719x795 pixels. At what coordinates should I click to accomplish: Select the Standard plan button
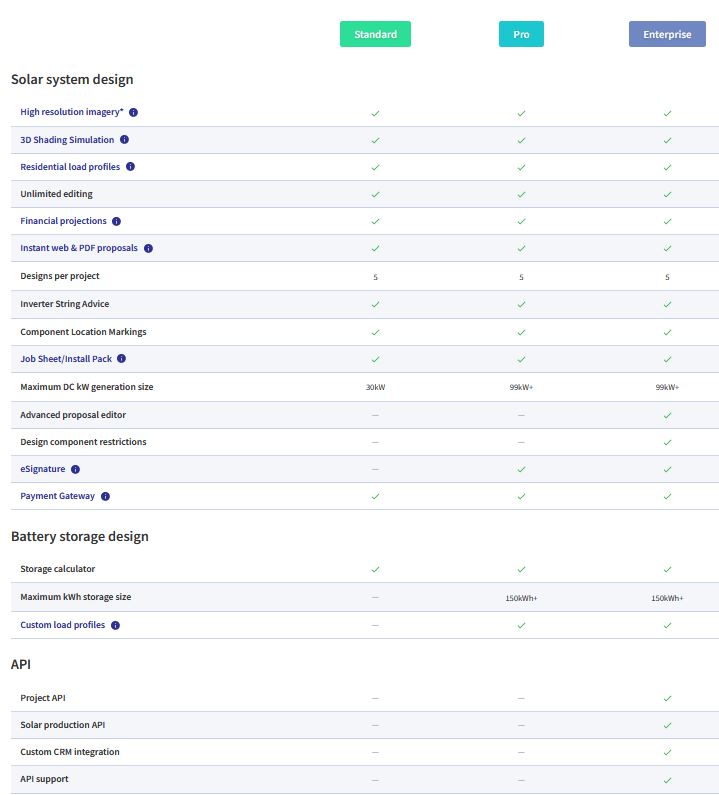375,34
